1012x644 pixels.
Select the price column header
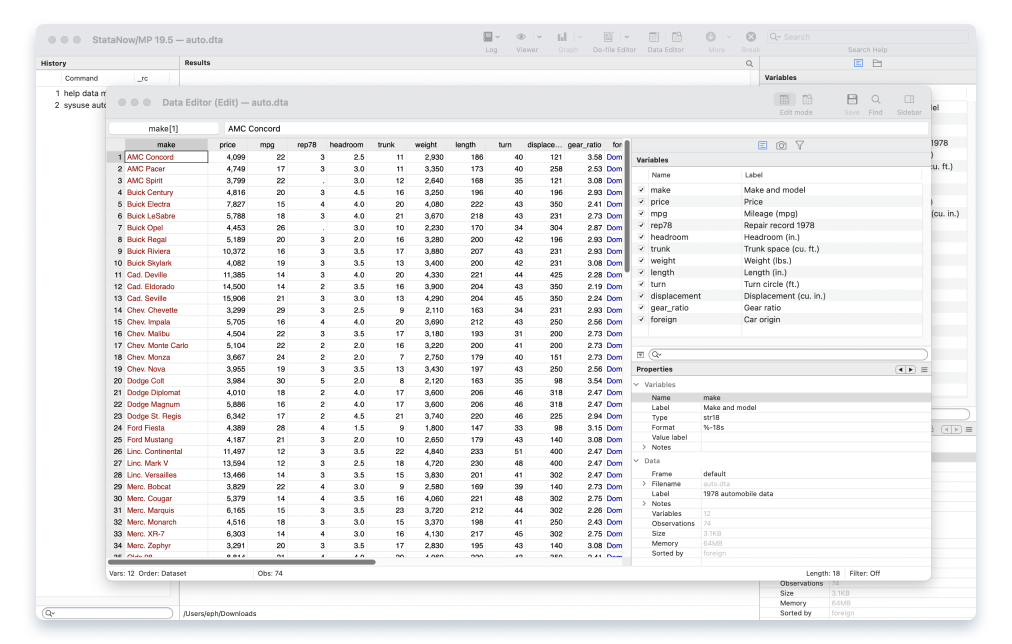[227, 145]
